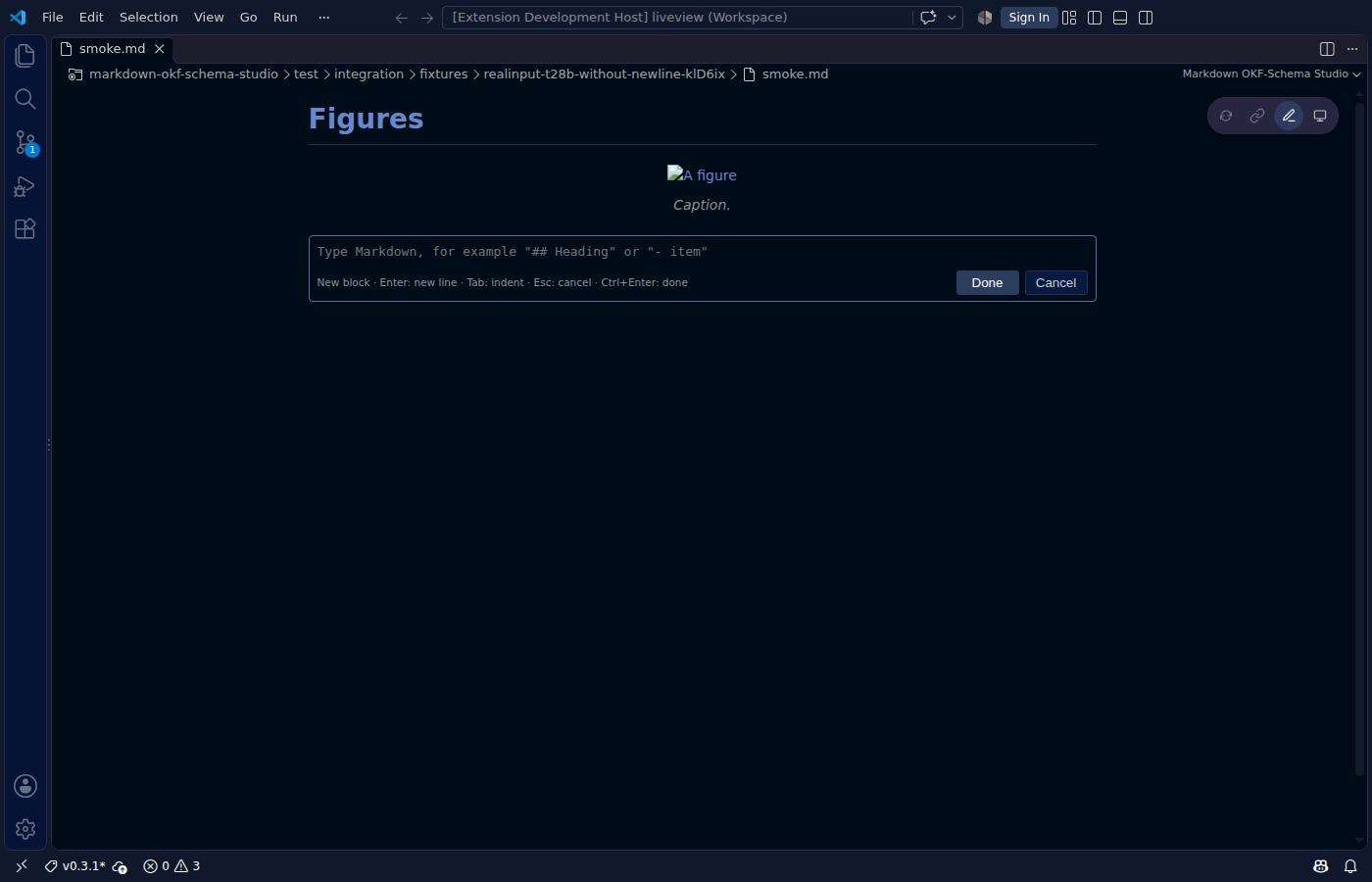Open the Selection menu

pyautogui.click(x=149, y=18)
